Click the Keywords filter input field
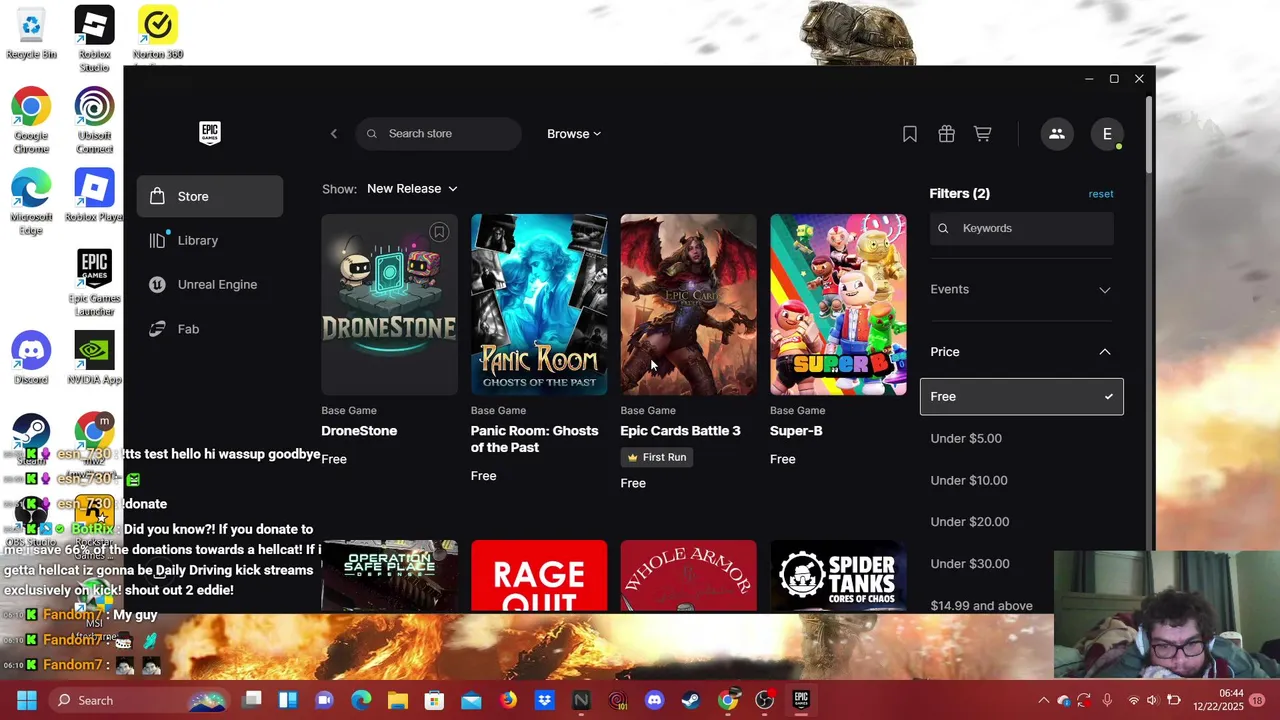 (1021, 228)
